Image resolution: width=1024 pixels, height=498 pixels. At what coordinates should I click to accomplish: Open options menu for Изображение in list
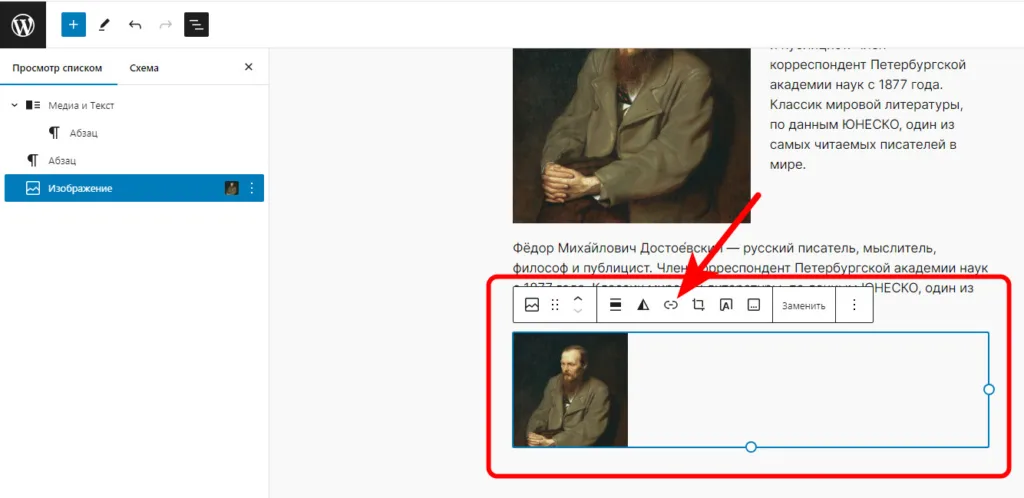252,188
